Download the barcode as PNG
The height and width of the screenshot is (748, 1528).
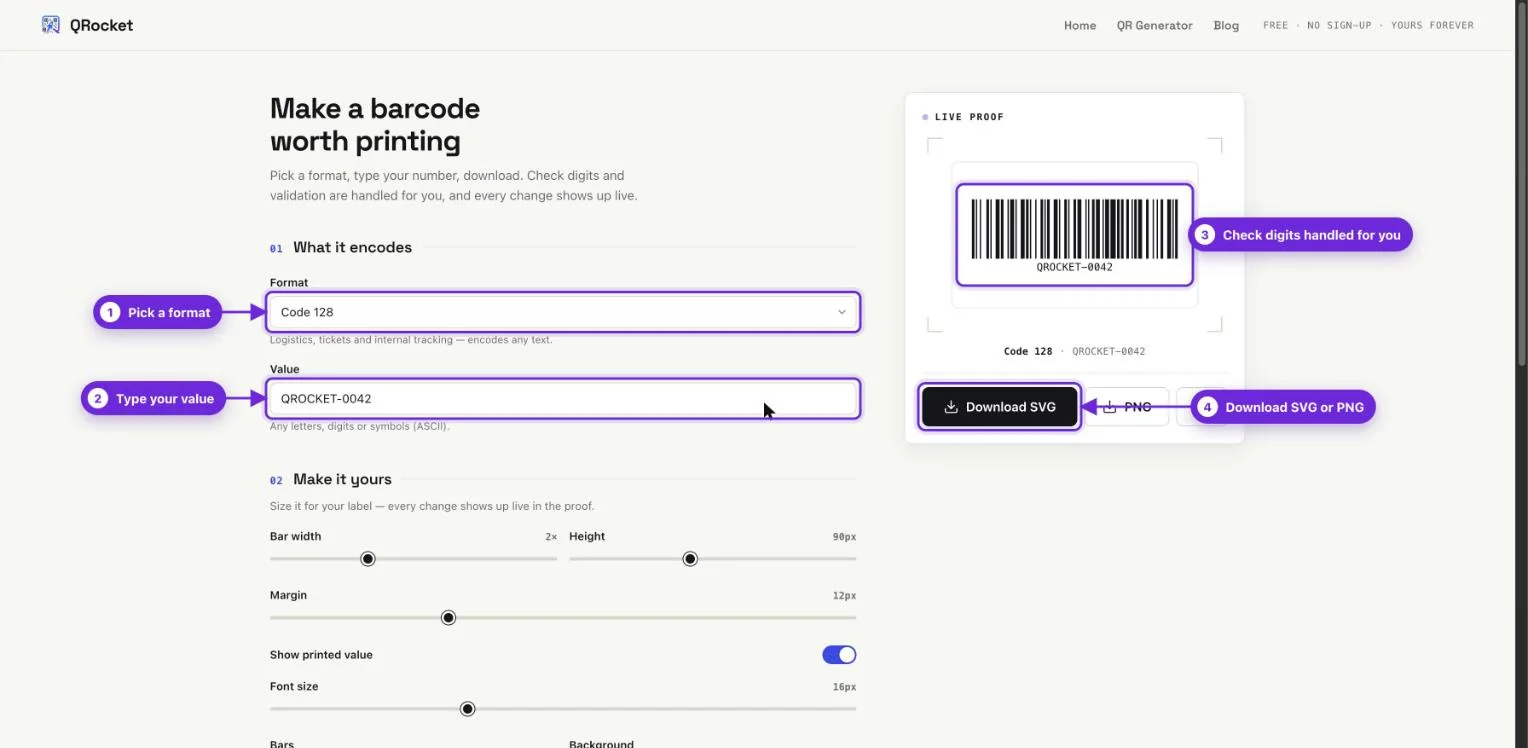pyautogui.click(x=1127, y=407)
